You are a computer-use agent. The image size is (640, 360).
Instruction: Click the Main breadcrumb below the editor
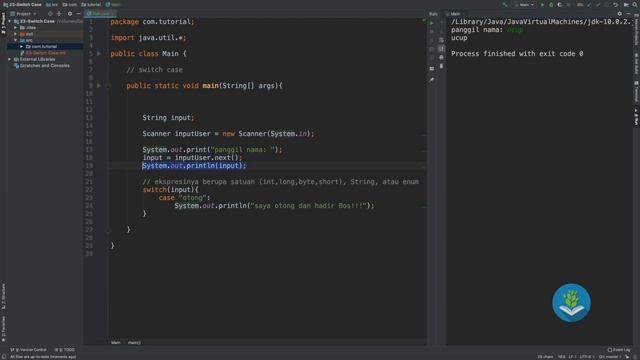[116, 342]
